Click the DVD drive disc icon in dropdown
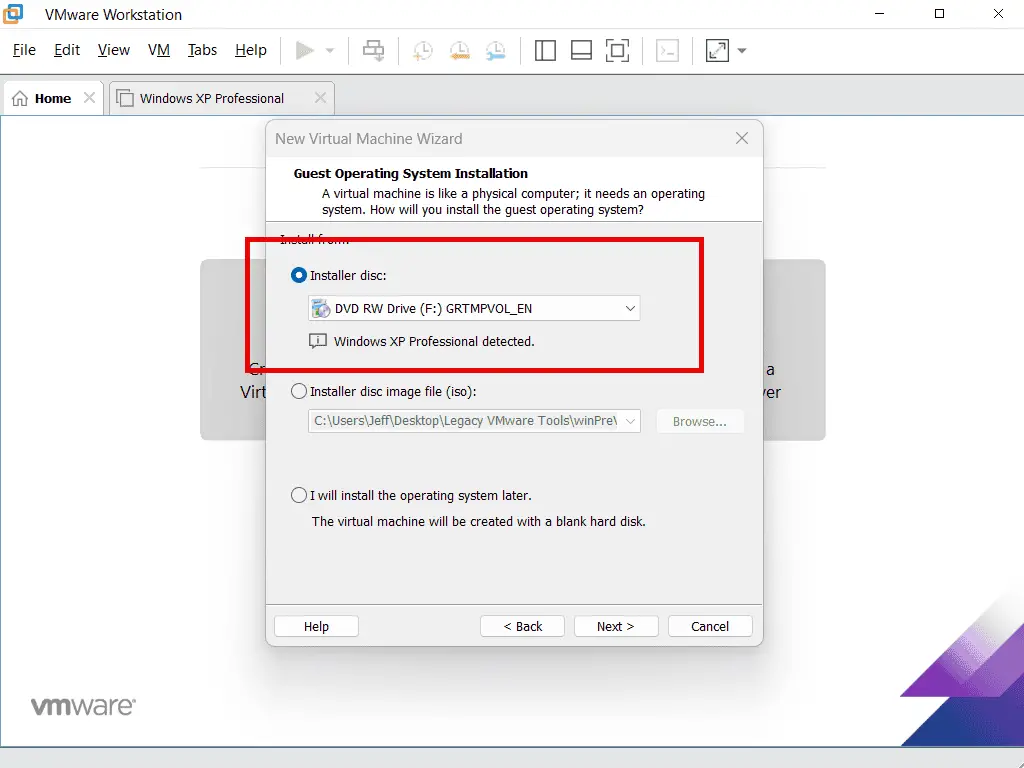Viewport: 1024px width, 768px height. click(321, 308)
